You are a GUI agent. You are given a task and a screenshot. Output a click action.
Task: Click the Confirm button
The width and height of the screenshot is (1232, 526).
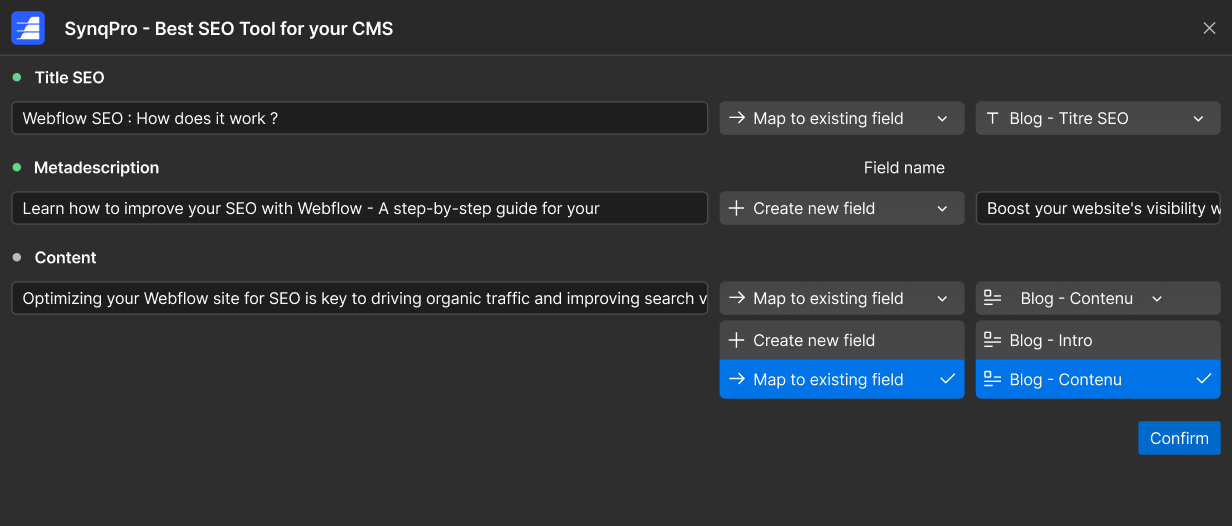(1179, 438)
